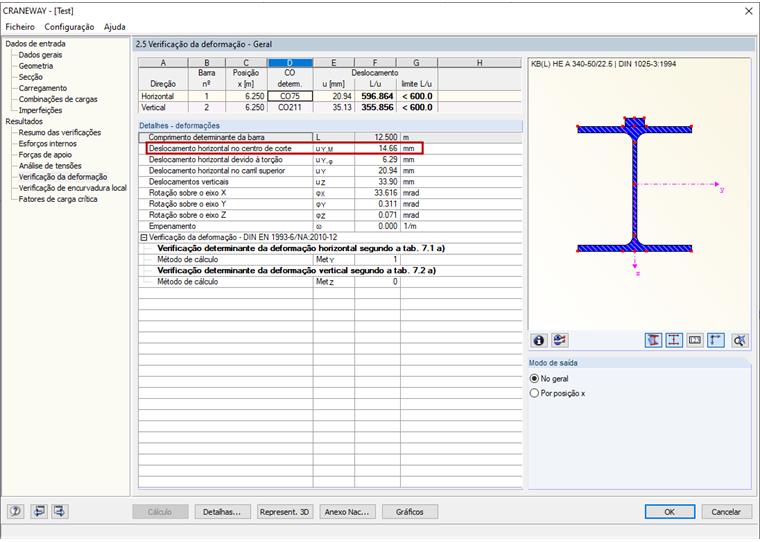The image size is (760, 542).
Task: Select 'Rotação sobre o eixo Y' row
Action: (330, 204)
